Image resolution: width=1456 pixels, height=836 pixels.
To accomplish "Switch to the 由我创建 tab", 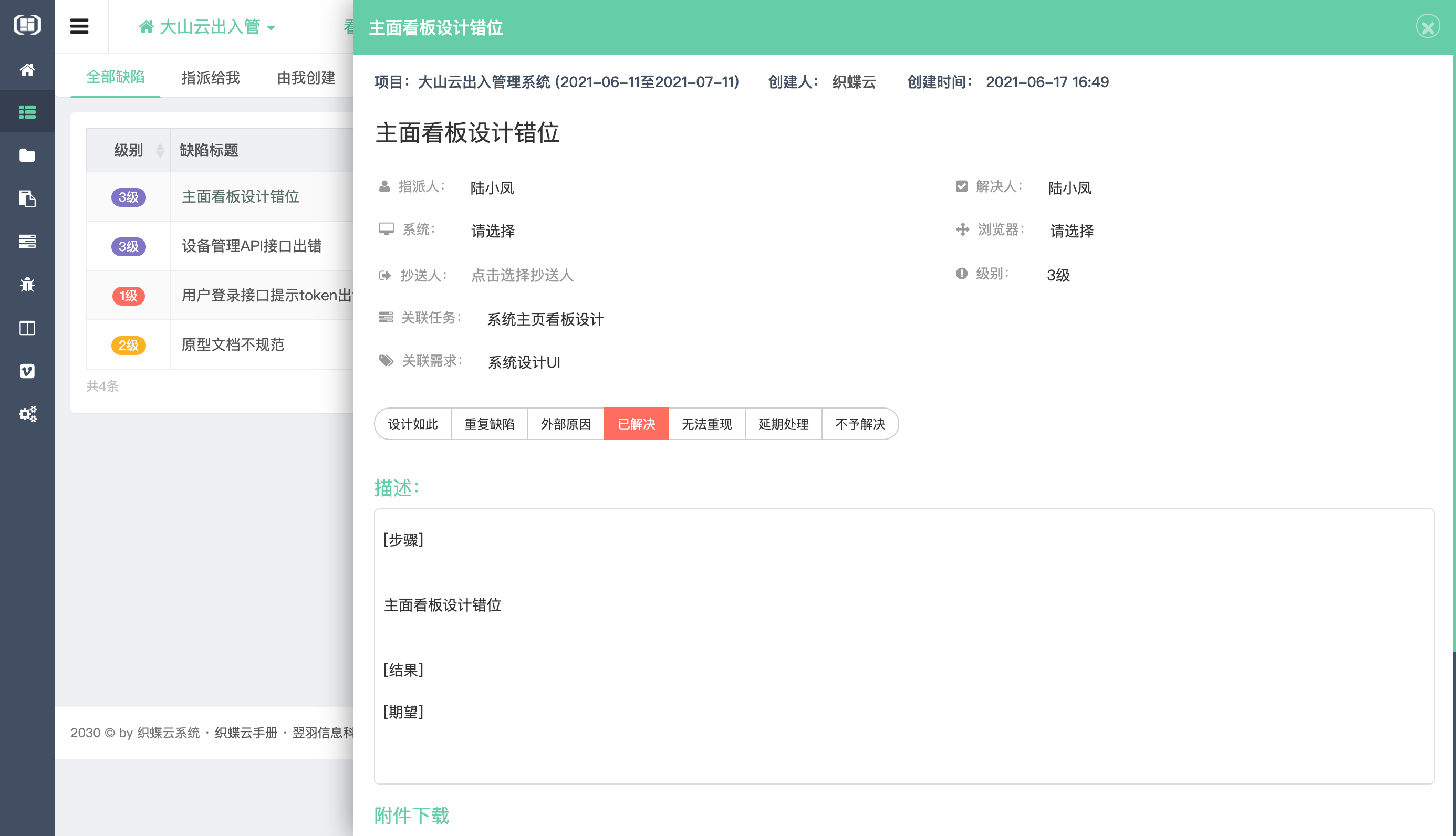I will (306, 78).
